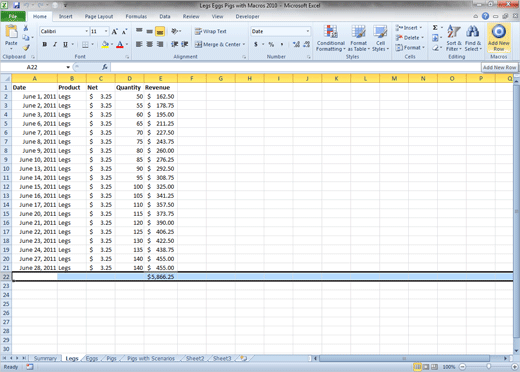Click the Font Color letter A

(120, 44)
